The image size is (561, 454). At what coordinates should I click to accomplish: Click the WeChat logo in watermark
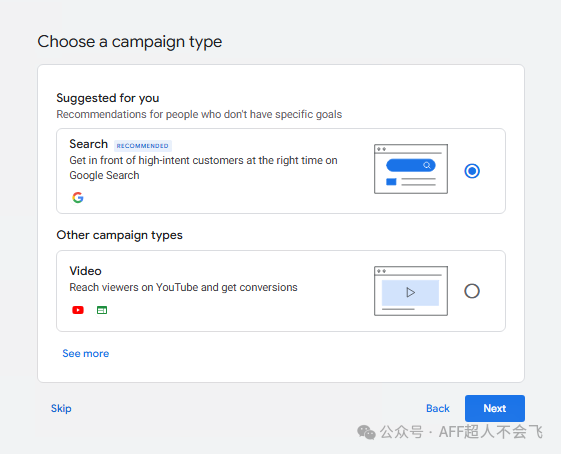pos(366,432)
